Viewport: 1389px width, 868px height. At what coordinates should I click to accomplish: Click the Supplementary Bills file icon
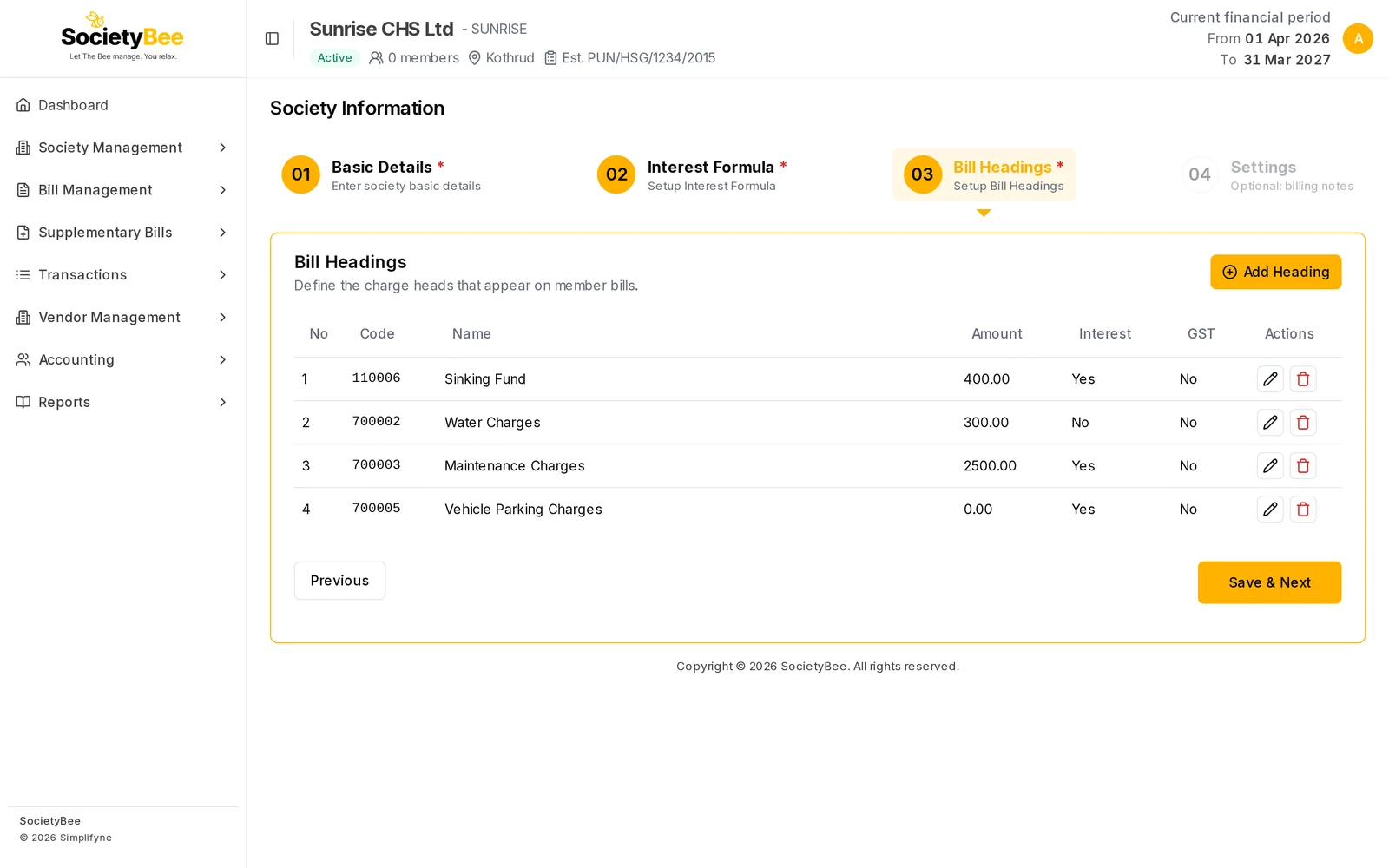pyautogui.click(x=23, y=233)
